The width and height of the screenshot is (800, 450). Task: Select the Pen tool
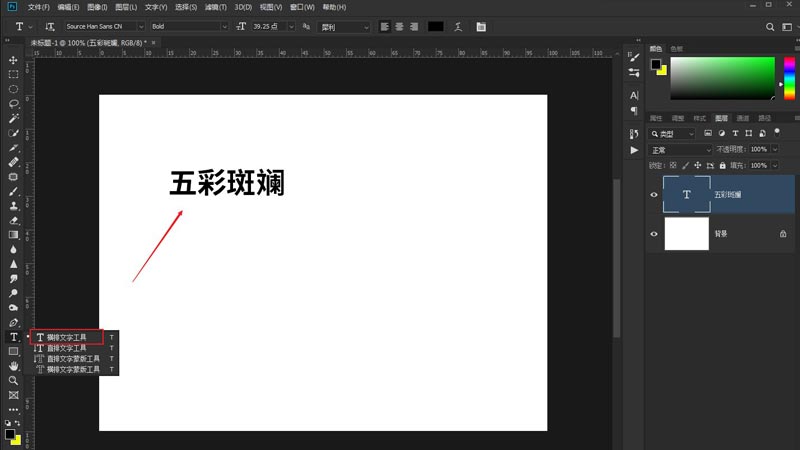[x=13, y=322]
